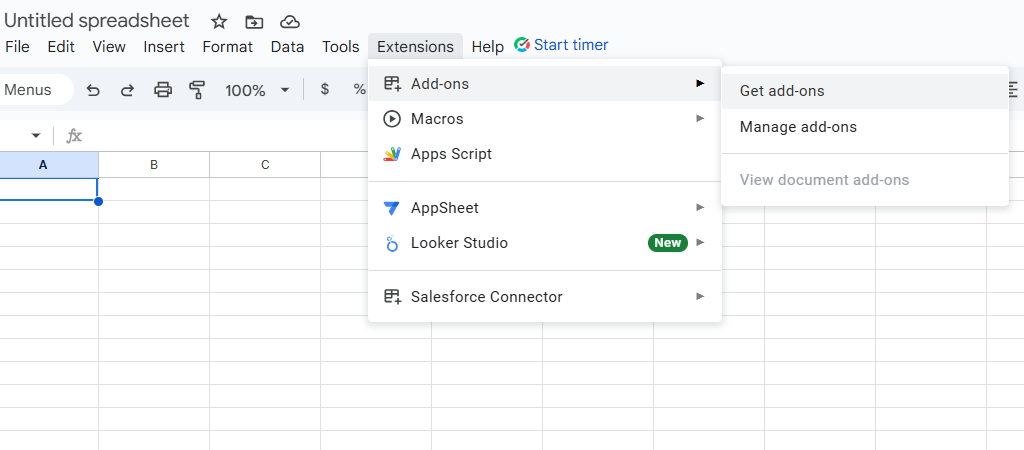Click the Menus search button
Viewport: 1024px width, 450px height.
coord(30,90)
